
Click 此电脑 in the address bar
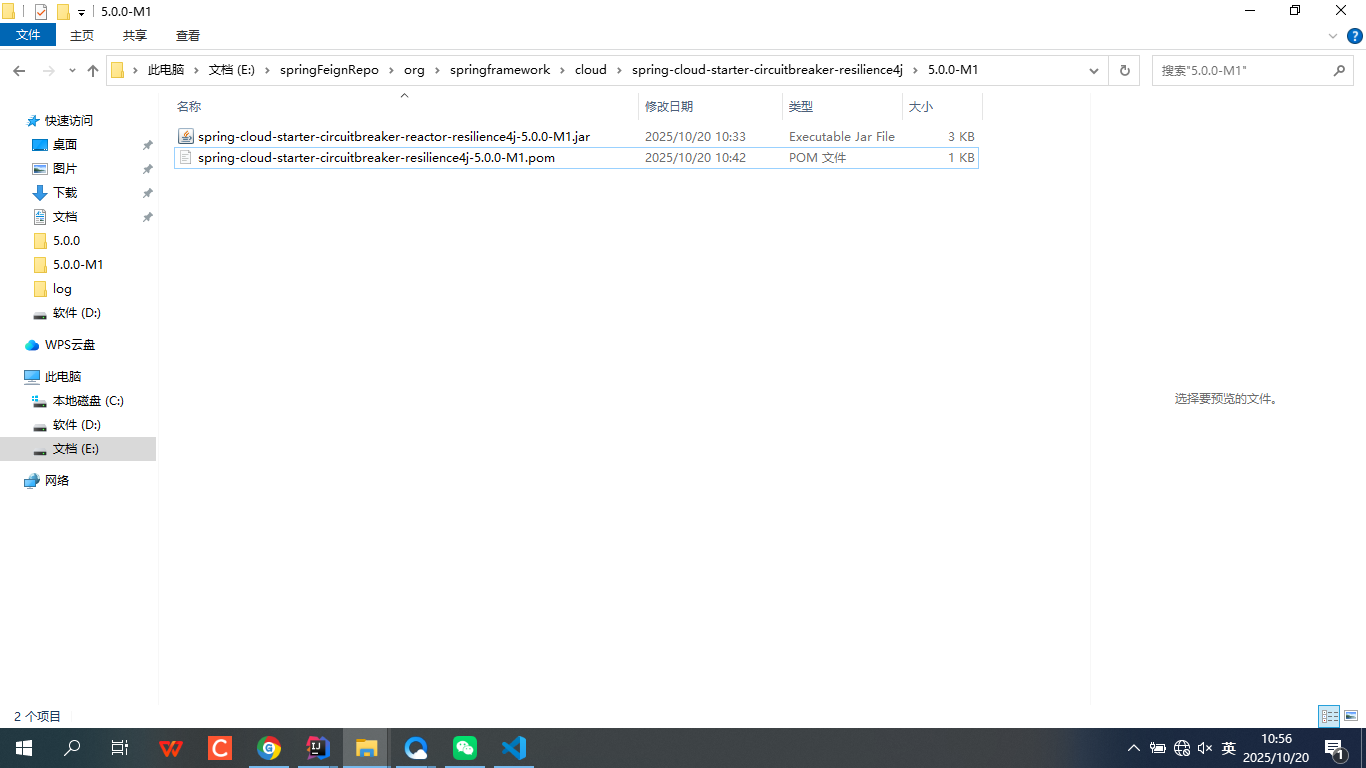point(166,70)
